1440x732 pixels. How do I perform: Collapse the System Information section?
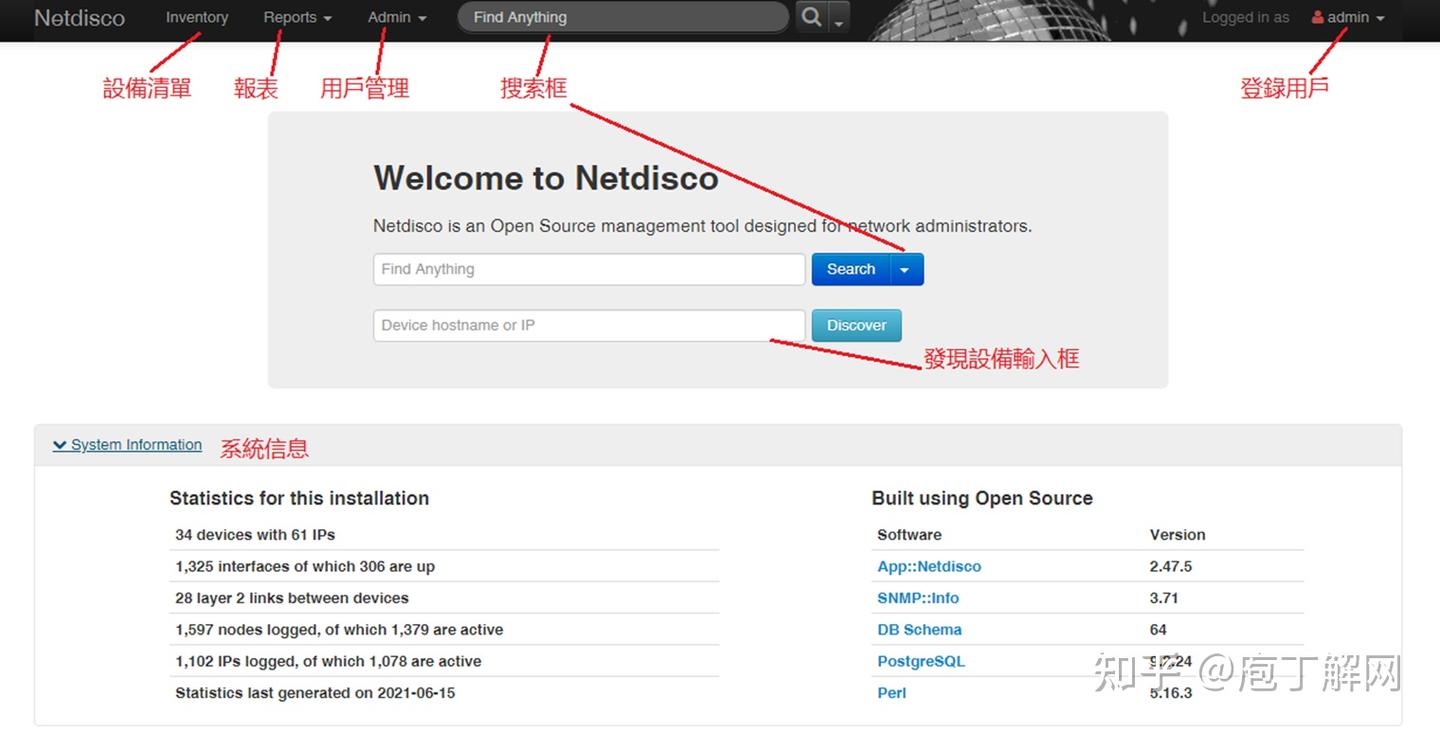click(135, 445)
